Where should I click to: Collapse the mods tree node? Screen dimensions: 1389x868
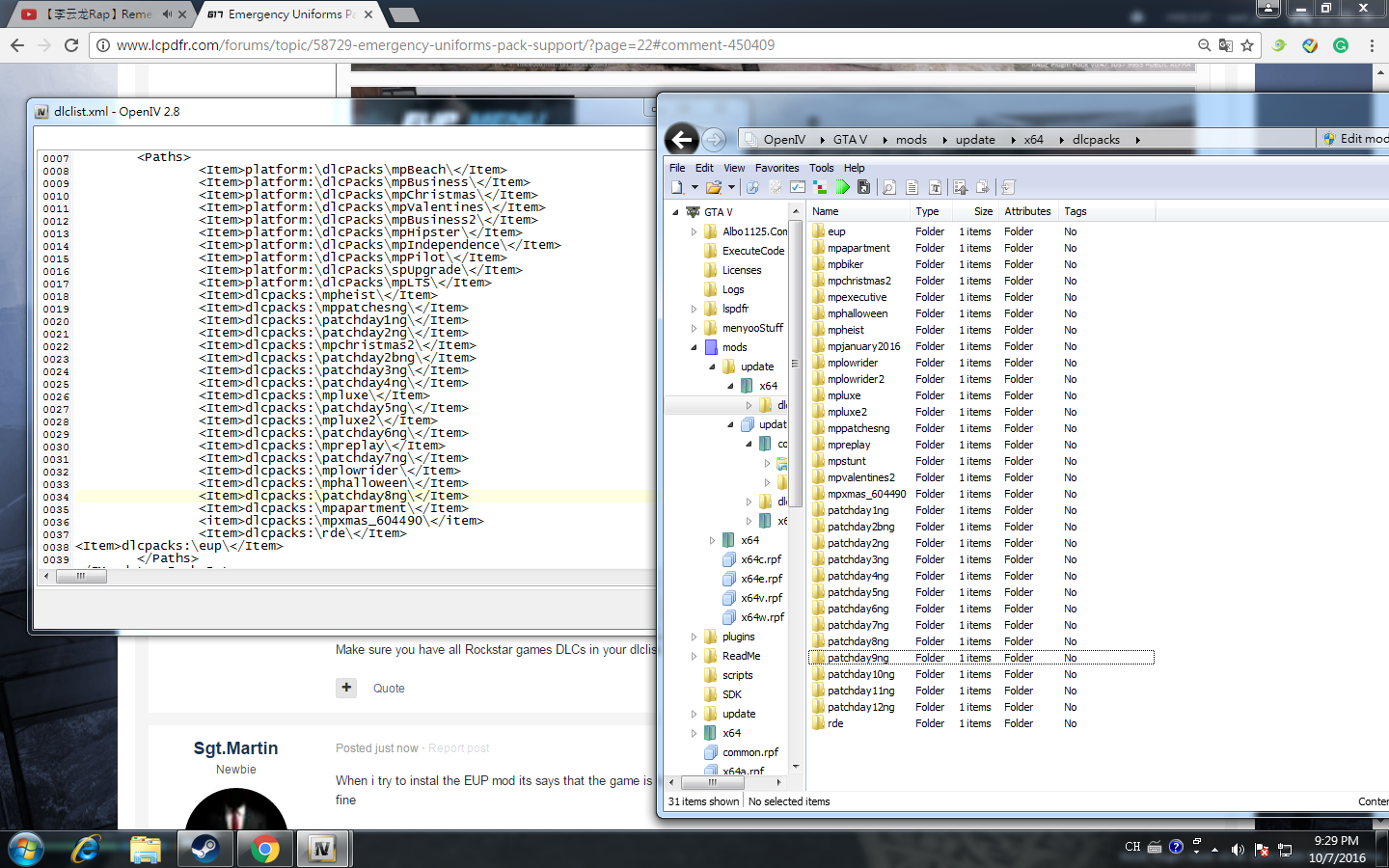pos(694,347)
